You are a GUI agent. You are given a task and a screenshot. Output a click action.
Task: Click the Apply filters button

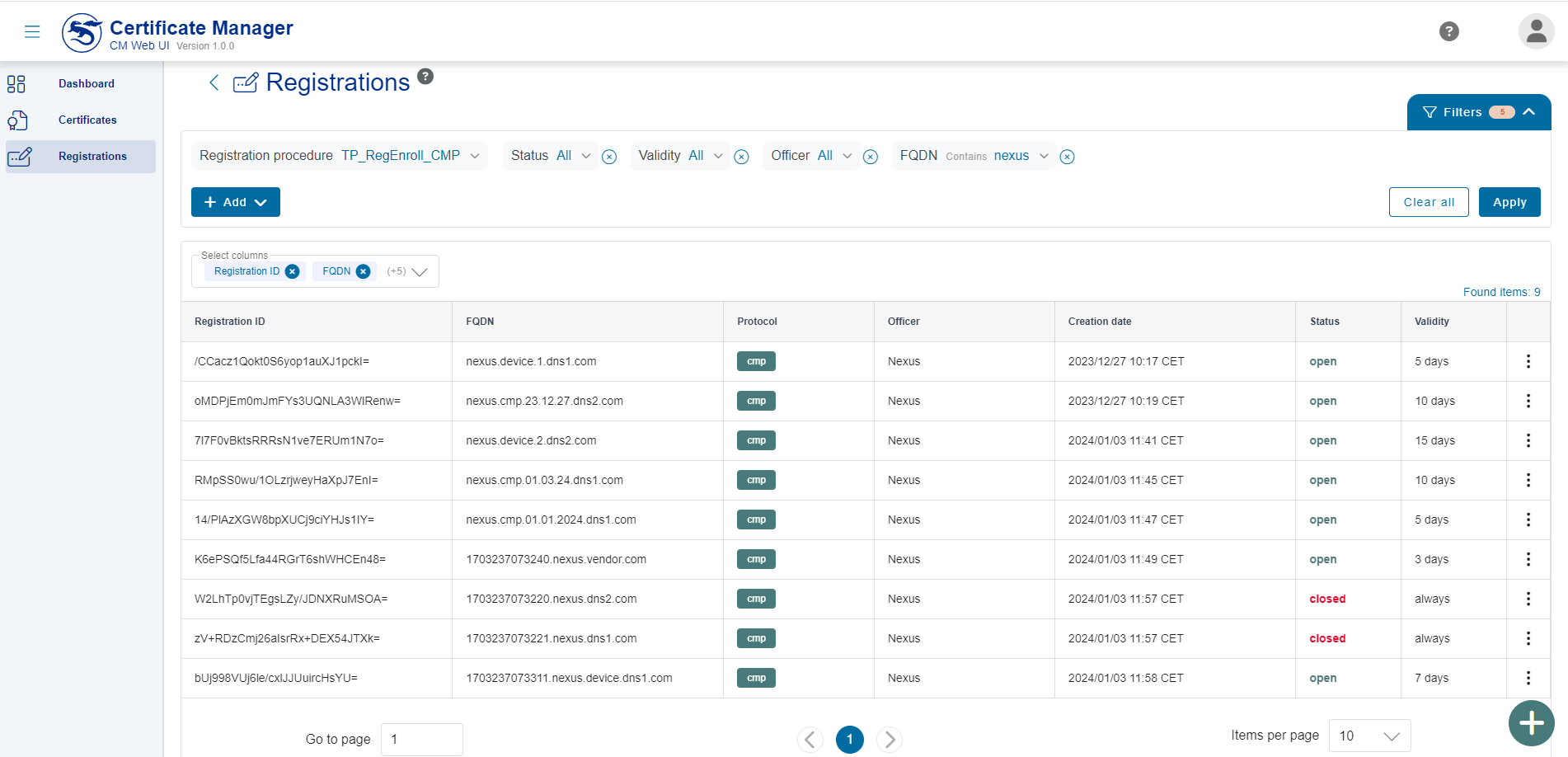[1509, 202]
